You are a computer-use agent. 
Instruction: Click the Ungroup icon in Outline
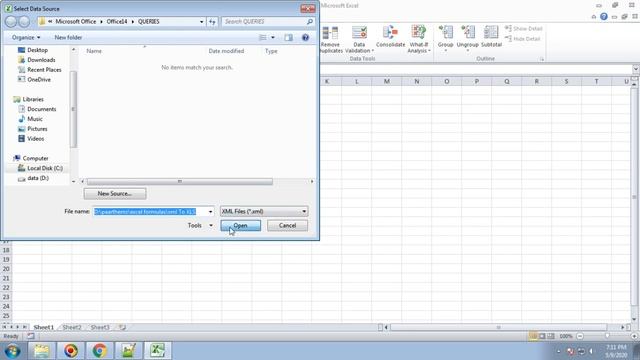point(467,37)
